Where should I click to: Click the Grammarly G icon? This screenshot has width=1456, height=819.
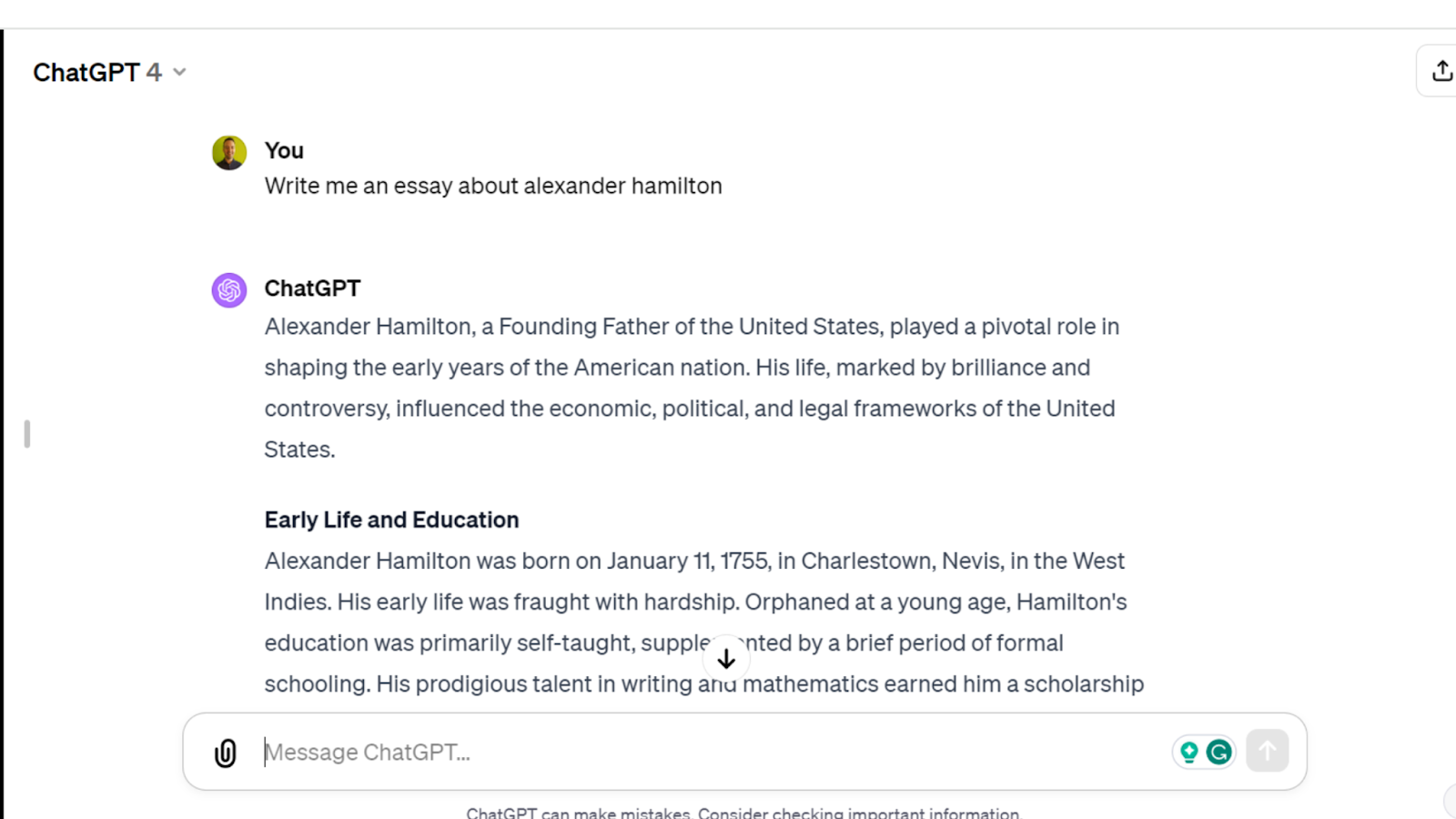pyautogui.click(x=1219, y=752)
